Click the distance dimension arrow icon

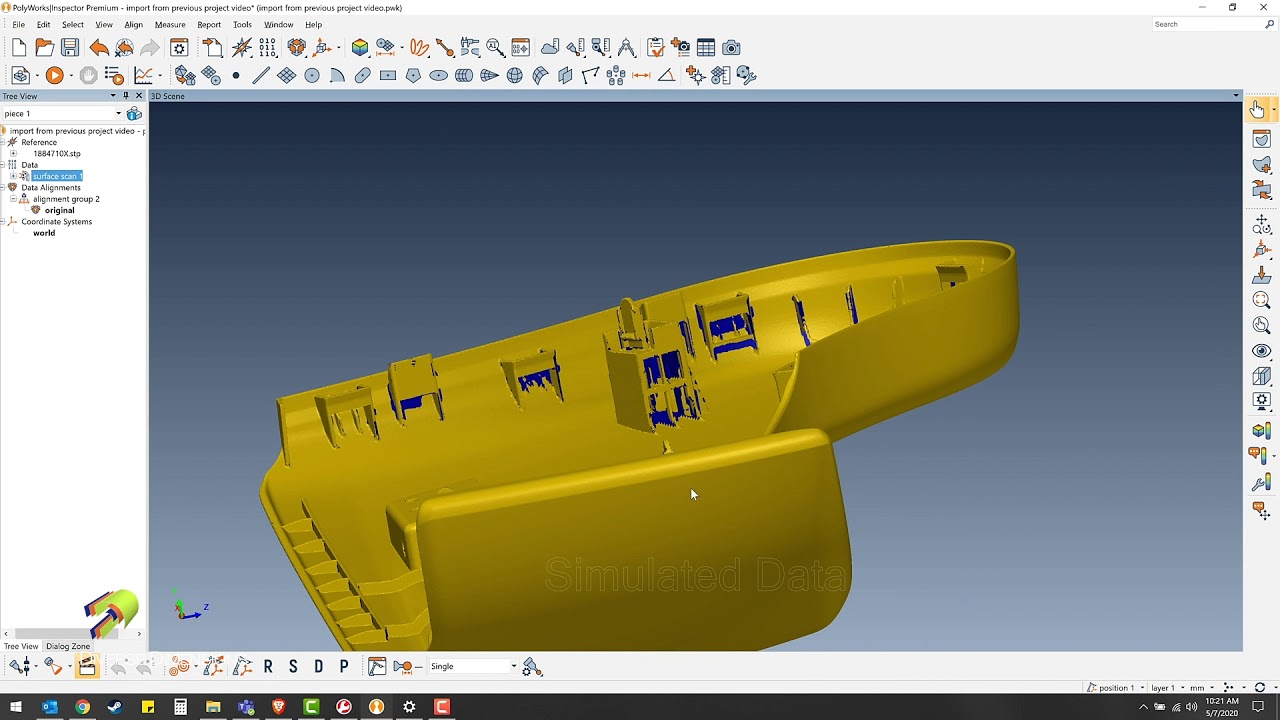coord(641,75)
